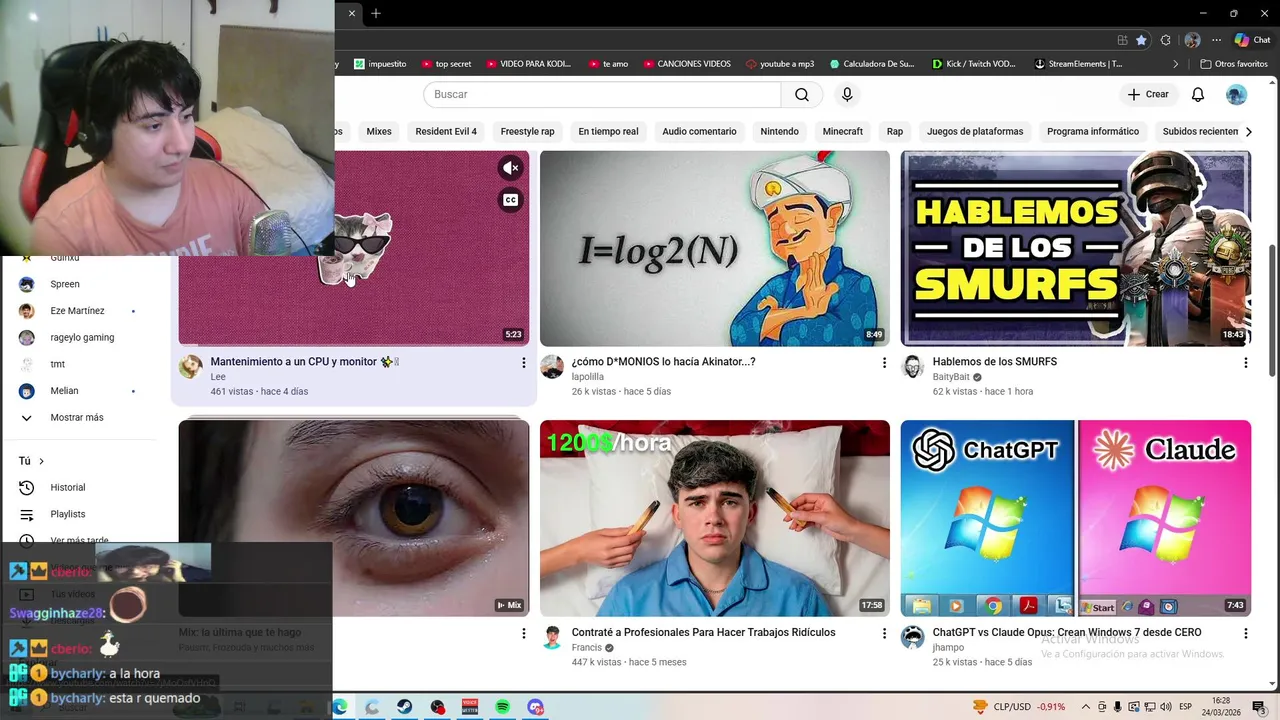Open Spotify from the taskbar
The width and height of the screenshot is (1280, 720).
coord(502,707)
